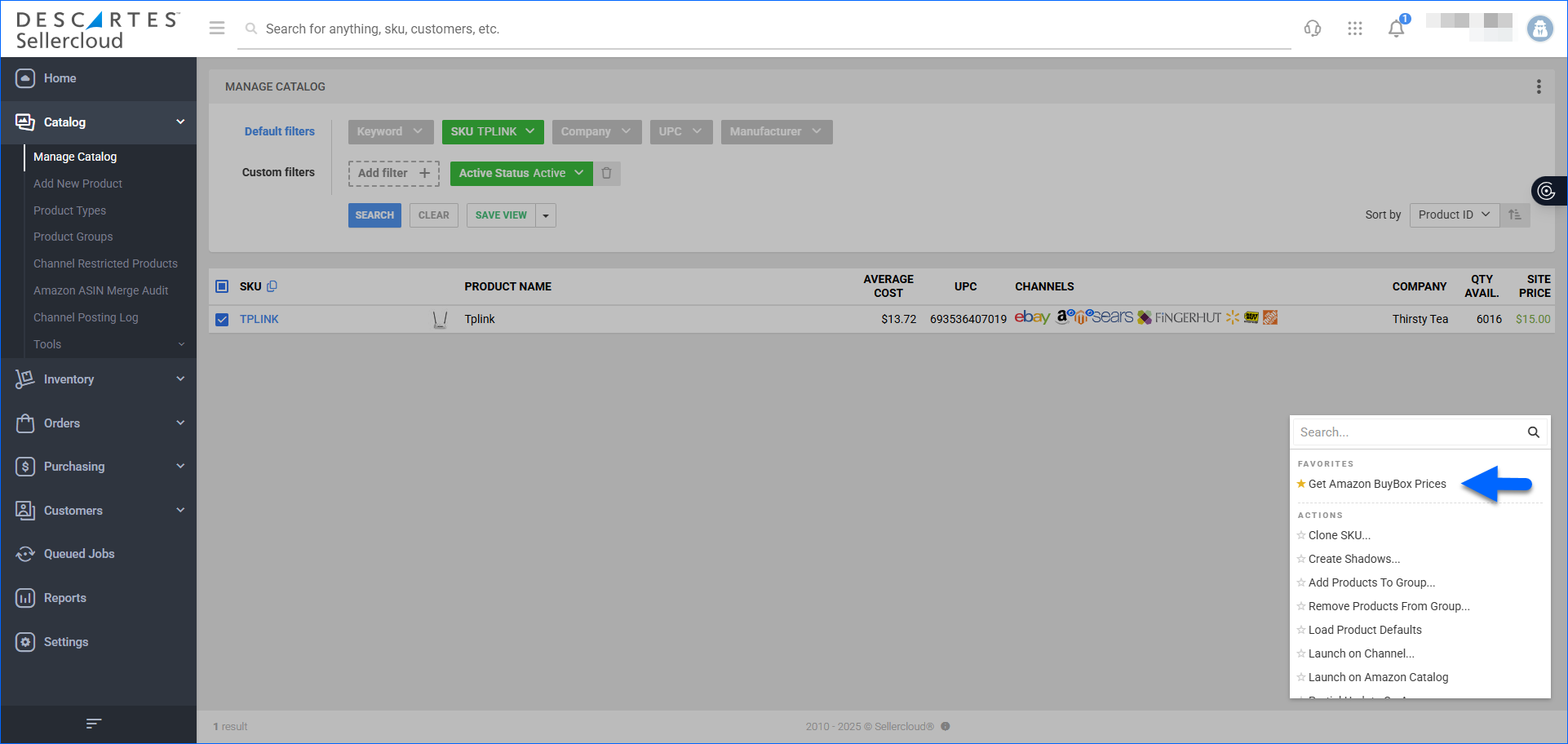Open the apps grid icon

point(1355,29)
